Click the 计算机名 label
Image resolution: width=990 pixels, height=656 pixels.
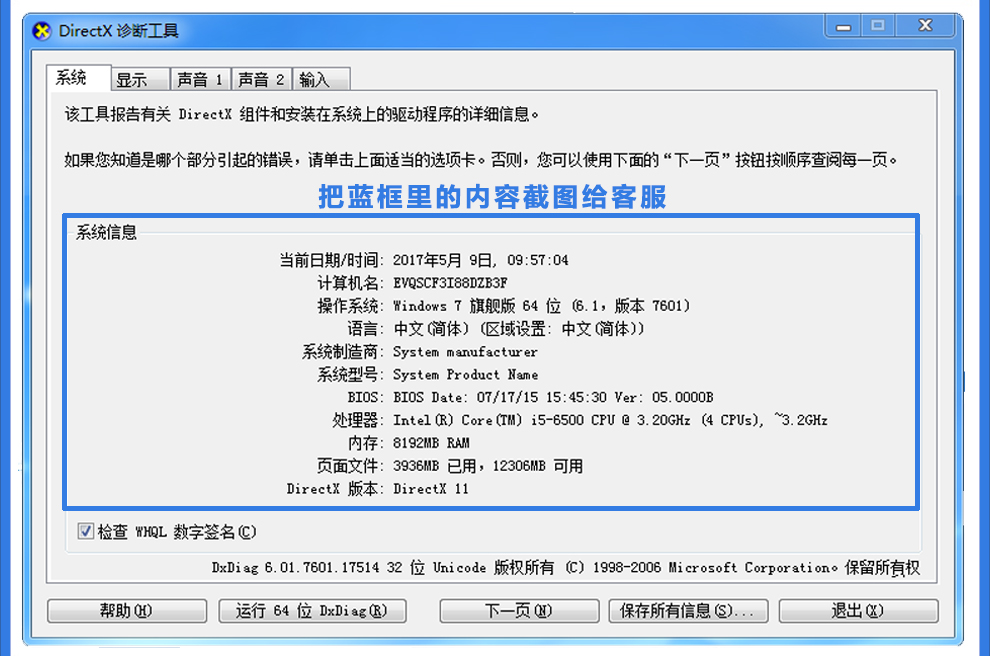coord(350,283)
